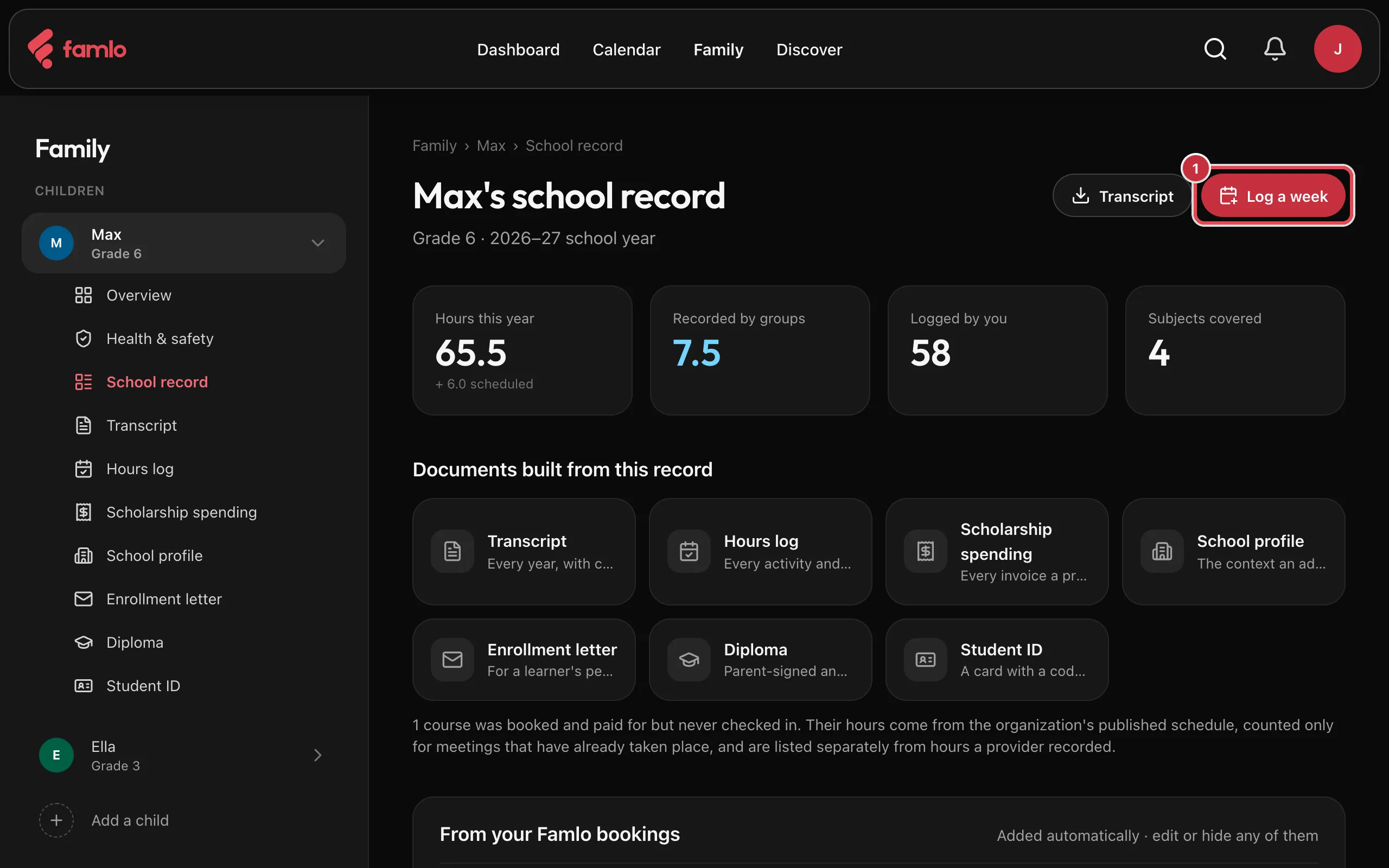
Task: Click the famlo logo
Action: coord(77,49)
